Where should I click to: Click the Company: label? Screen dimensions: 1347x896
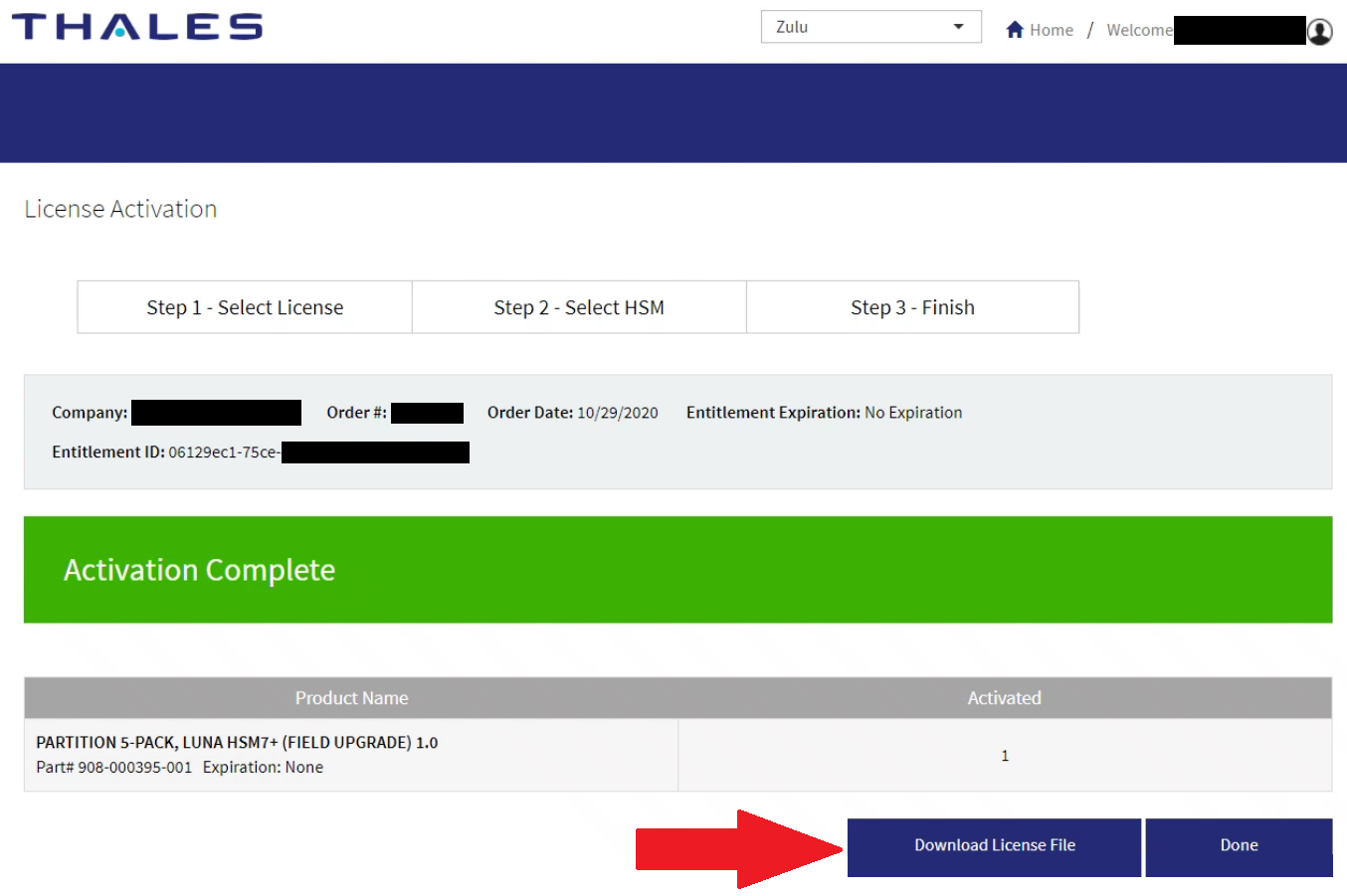pos(90,413)
